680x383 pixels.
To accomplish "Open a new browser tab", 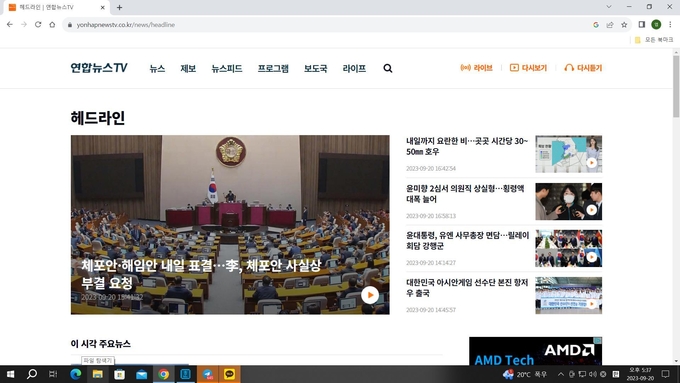I will pyautogui.click(x=119, y=7).
